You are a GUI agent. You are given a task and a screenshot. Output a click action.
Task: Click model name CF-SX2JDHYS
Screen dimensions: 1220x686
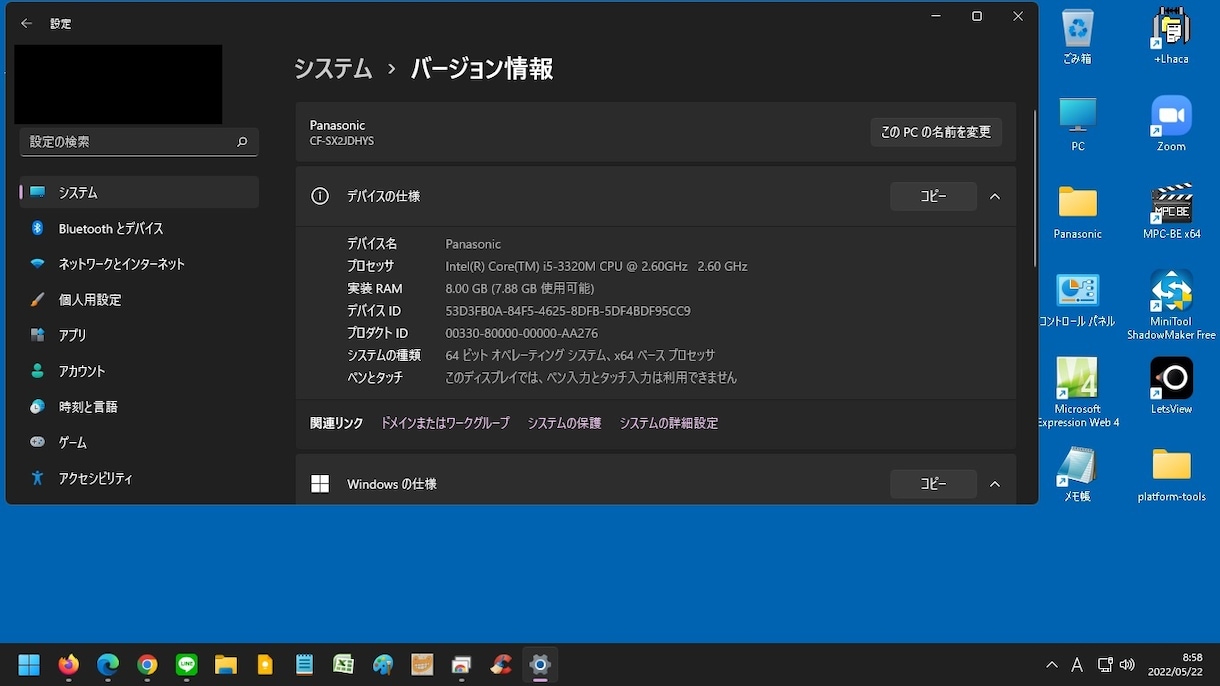pos(341,142)
